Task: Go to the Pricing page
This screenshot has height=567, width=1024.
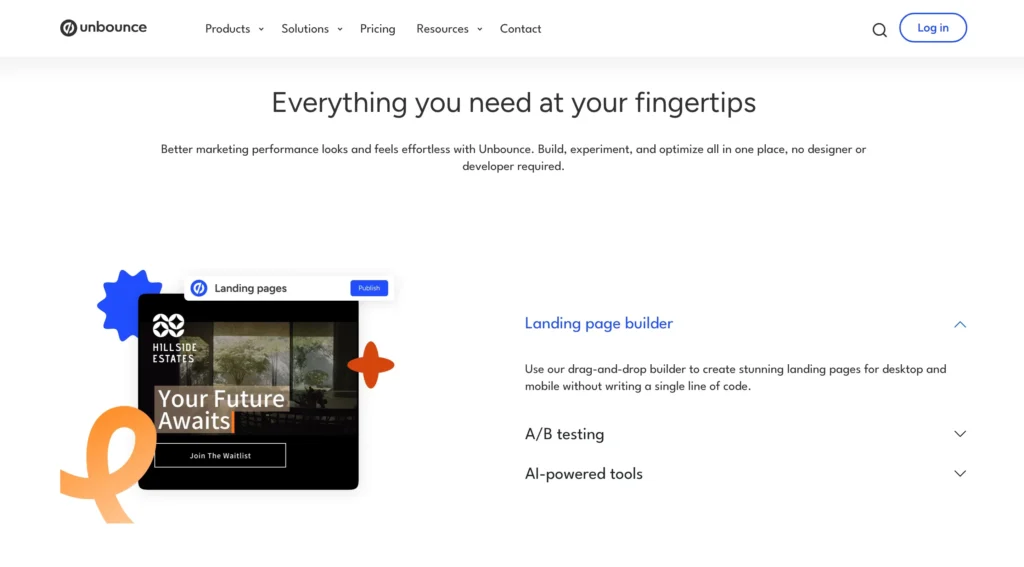Action: point(377,29)
